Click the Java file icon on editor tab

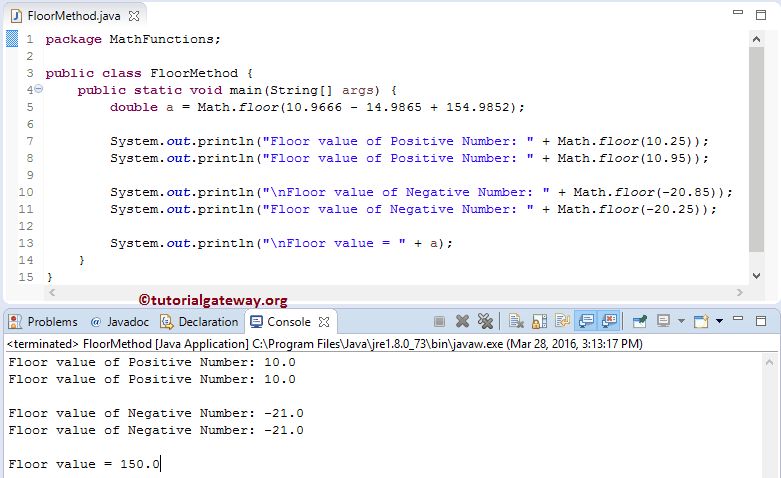point(16,16)
